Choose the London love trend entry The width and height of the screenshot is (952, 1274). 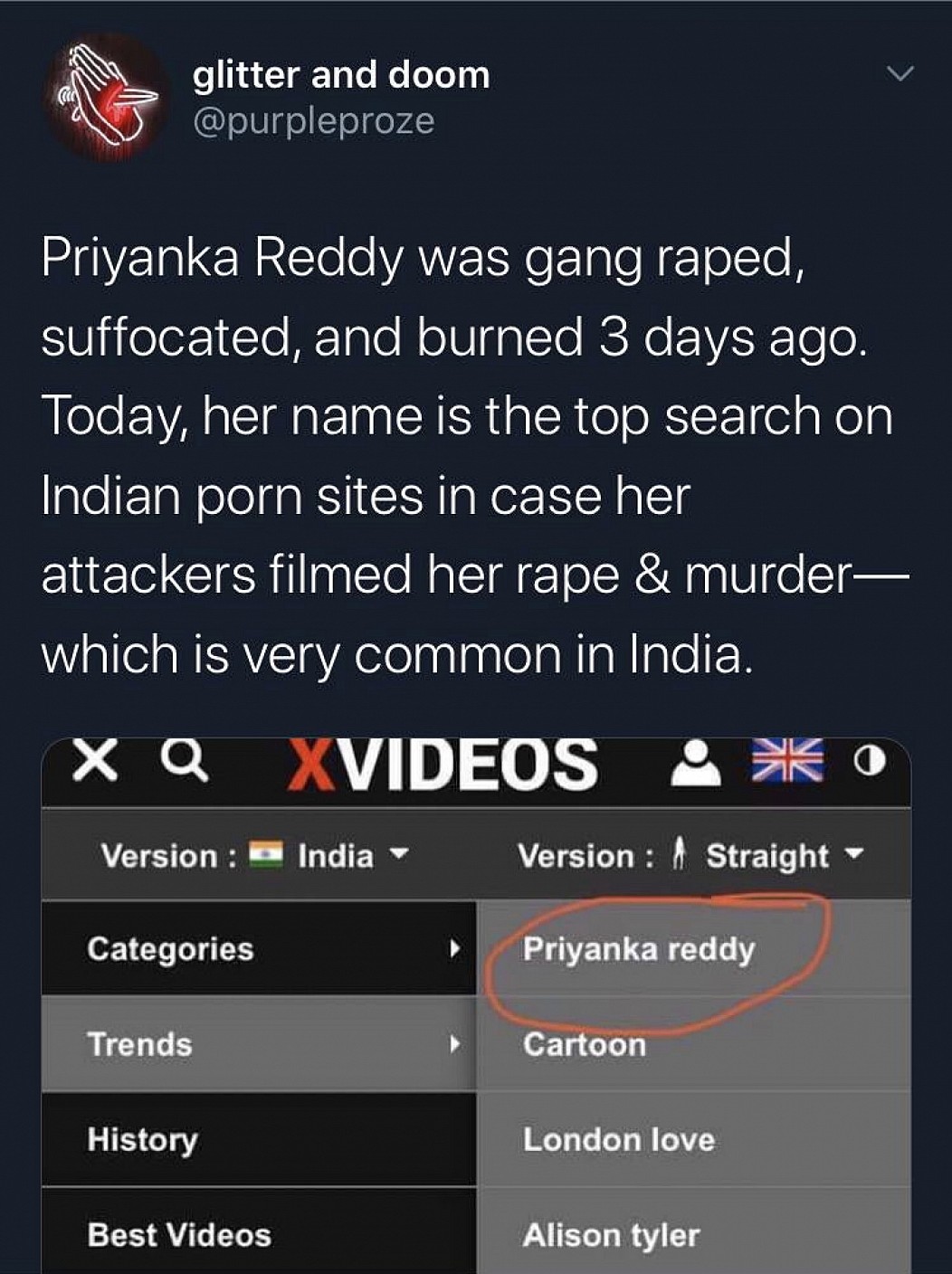tap(694, 1139)
